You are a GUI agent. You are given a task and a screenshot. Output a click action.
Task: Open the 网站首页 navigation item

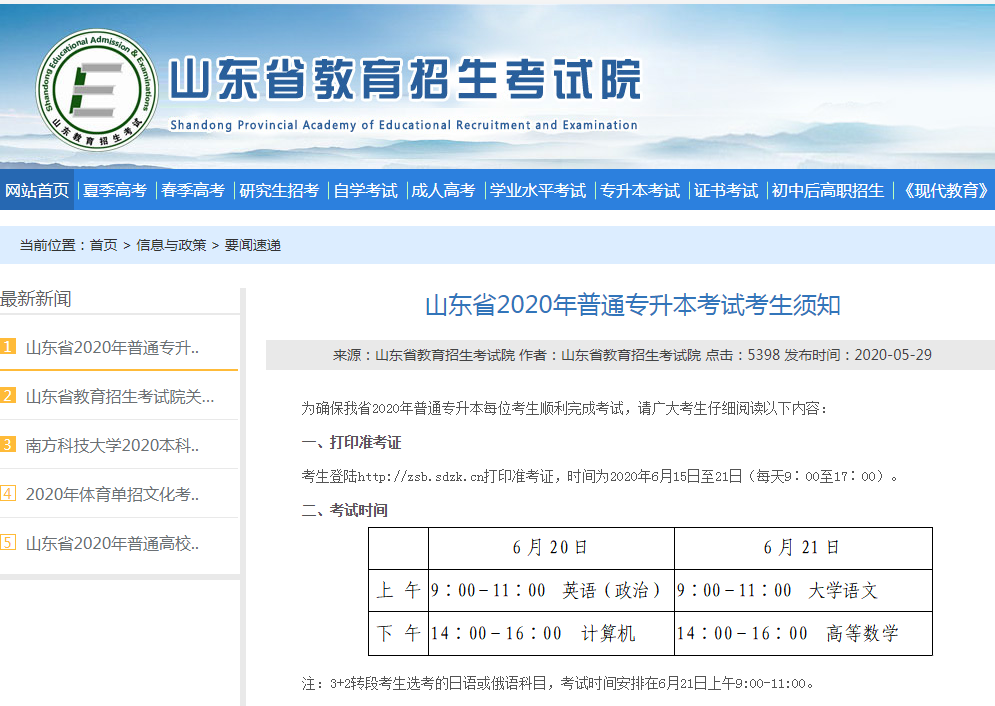pos(37,190)
